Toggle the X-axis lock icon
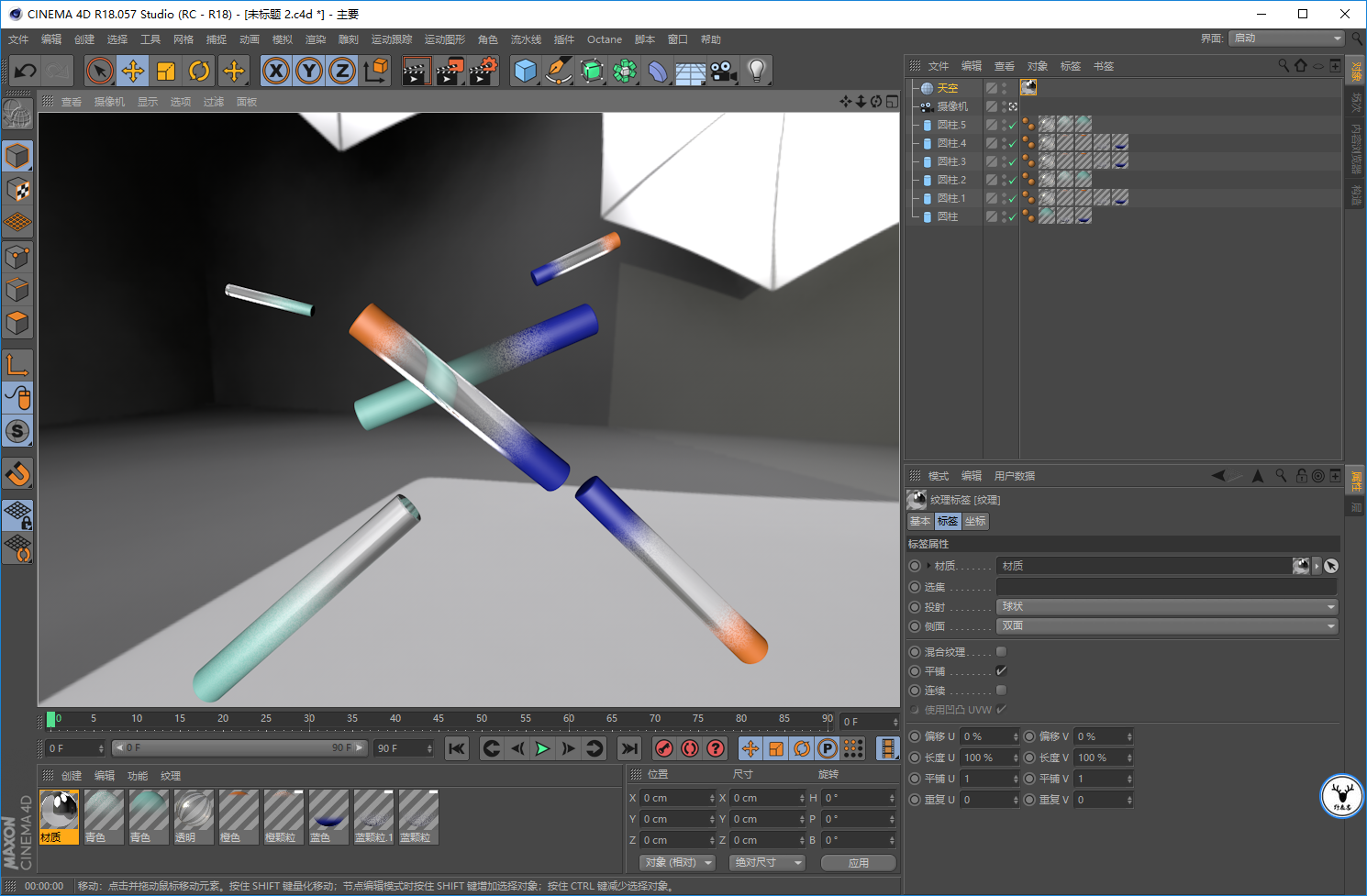This screenshot has width=1367, height=896. 276,71
